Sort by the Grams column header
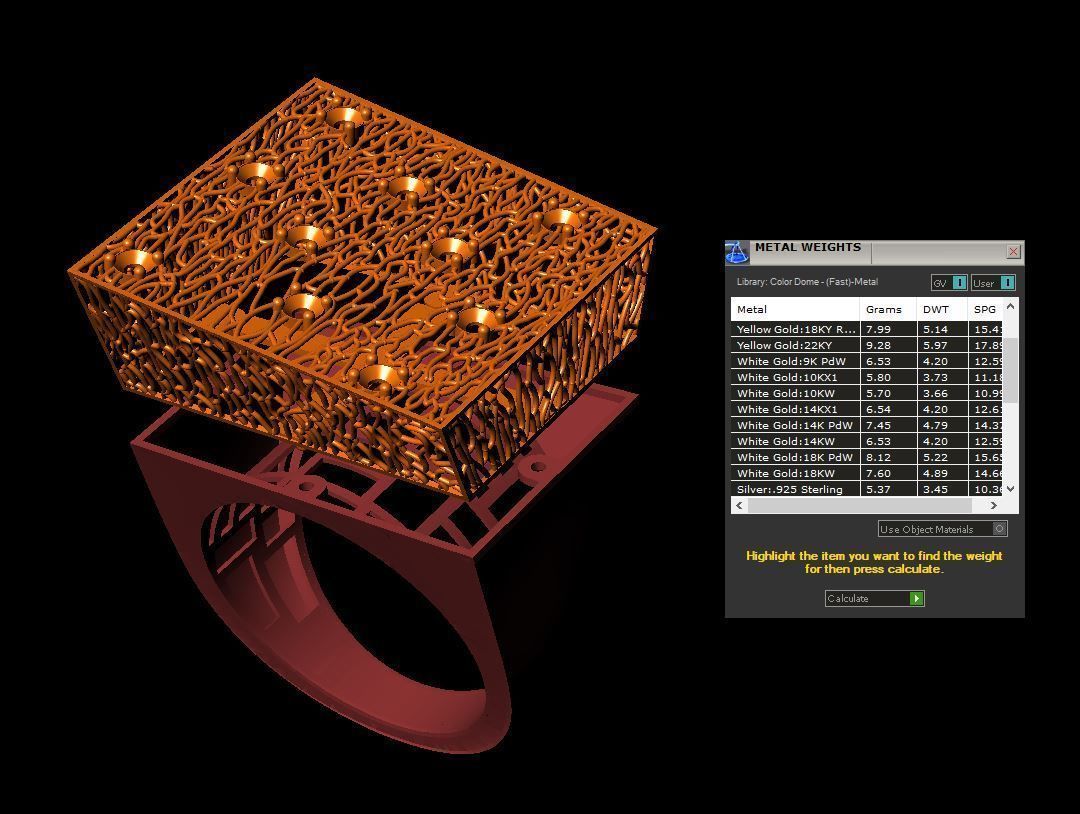 888,309
